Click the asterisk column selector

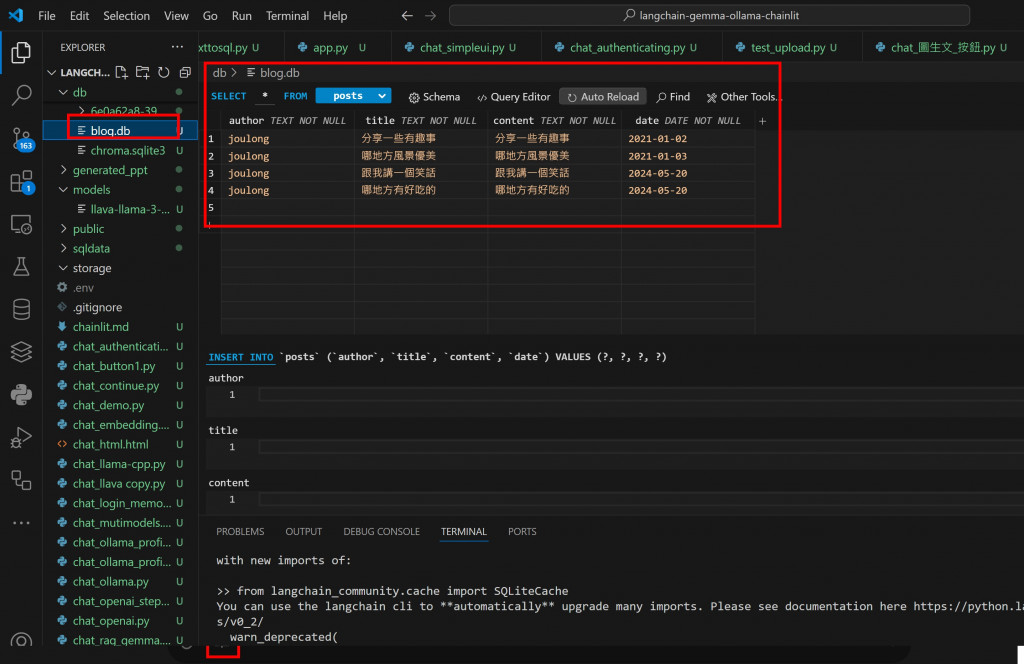(264, 96)
